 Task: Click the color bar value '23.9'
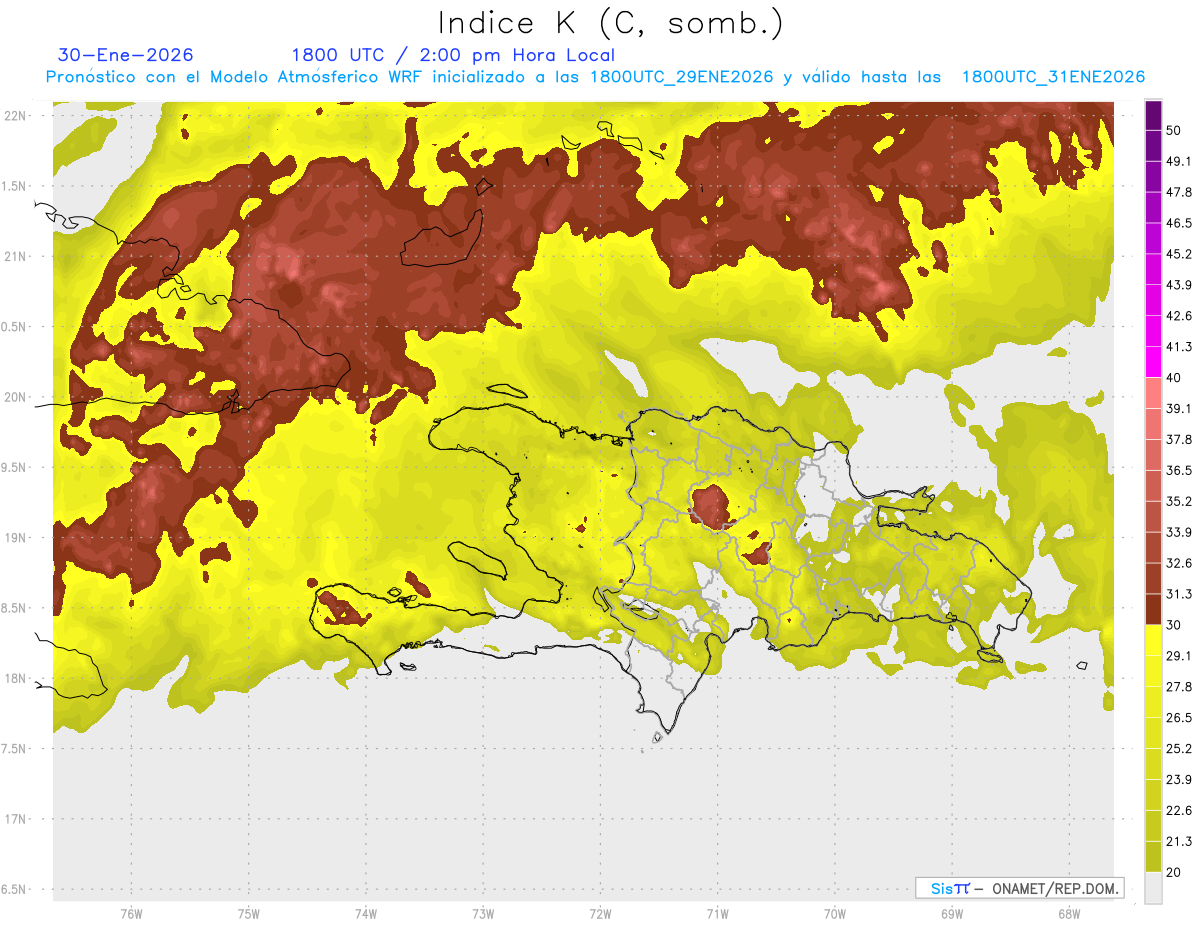pos(1179,779)
